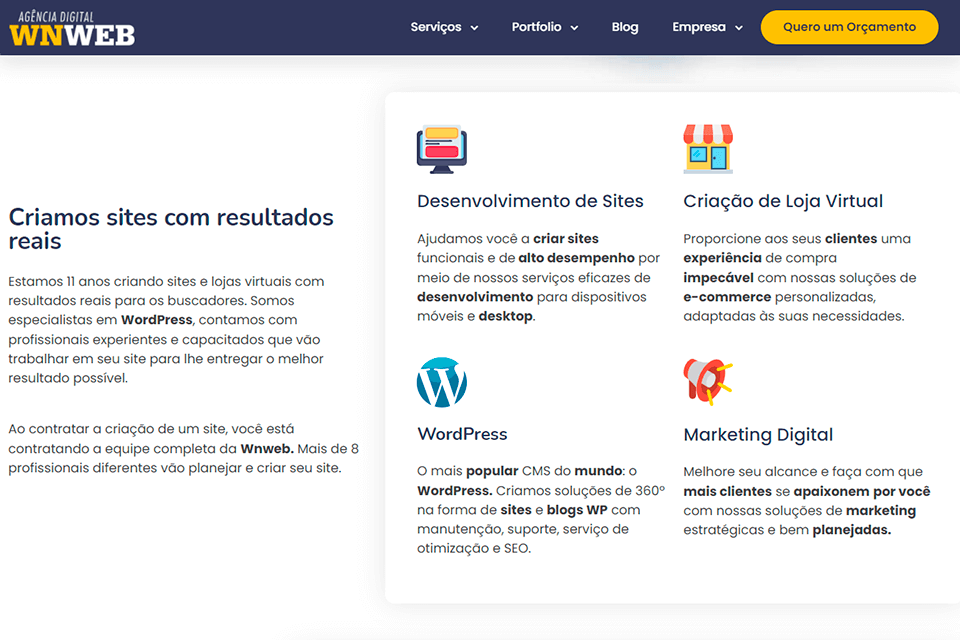
Task: Click the bold text 'alto desempenho'
Action: click(x=576, y=258)
